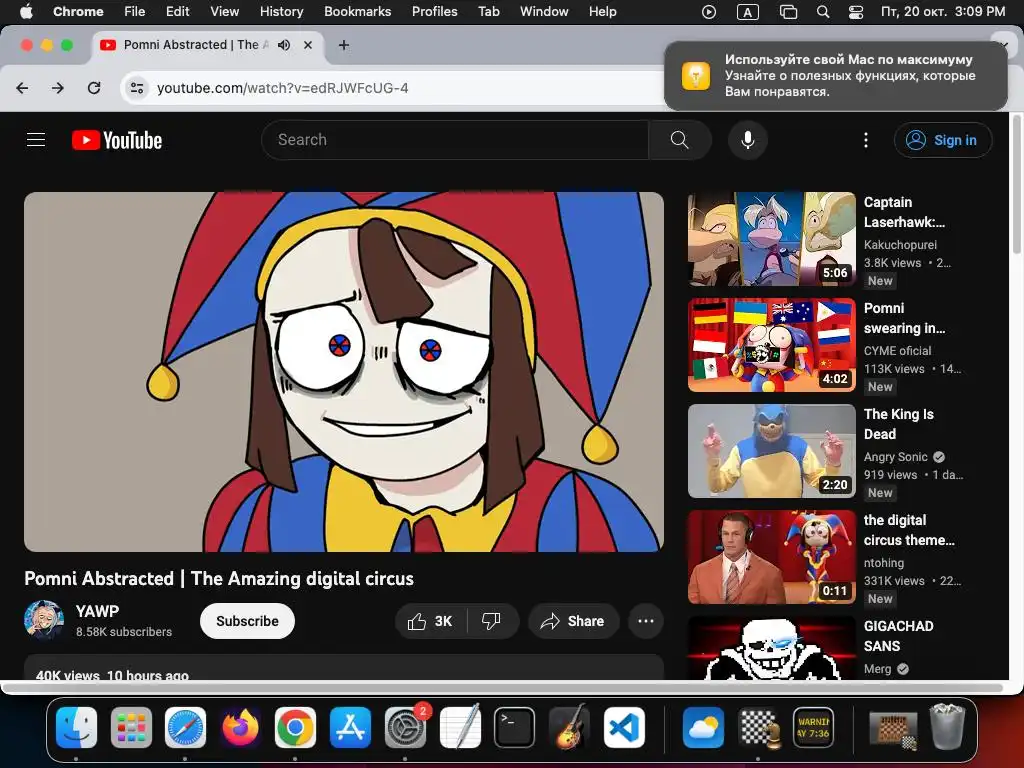Like the video with thumbs up
The height and width of the screenshot is (768, 1024).
(x=430, y=621)
